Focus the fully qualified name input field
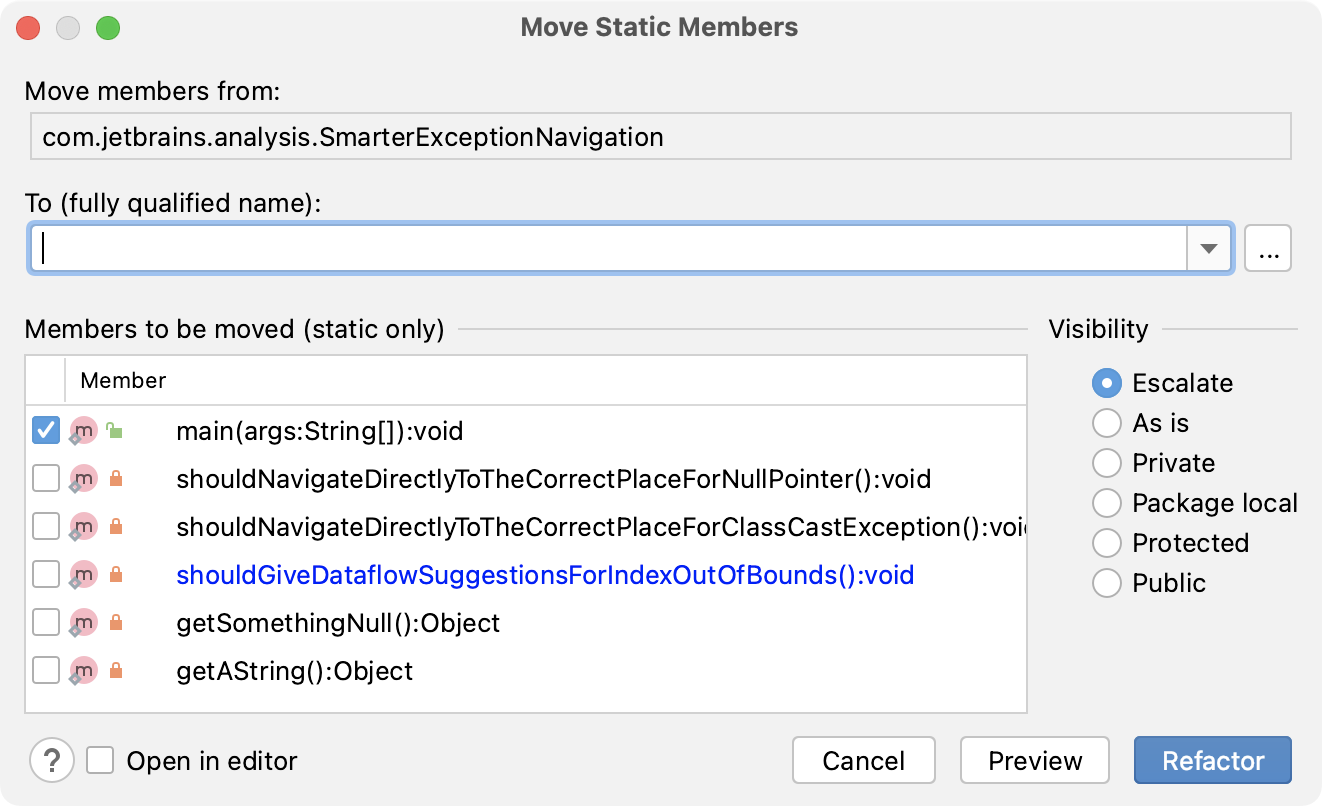Image resolution: width=1322 pixels, height=806 pixels. (609, 248)
